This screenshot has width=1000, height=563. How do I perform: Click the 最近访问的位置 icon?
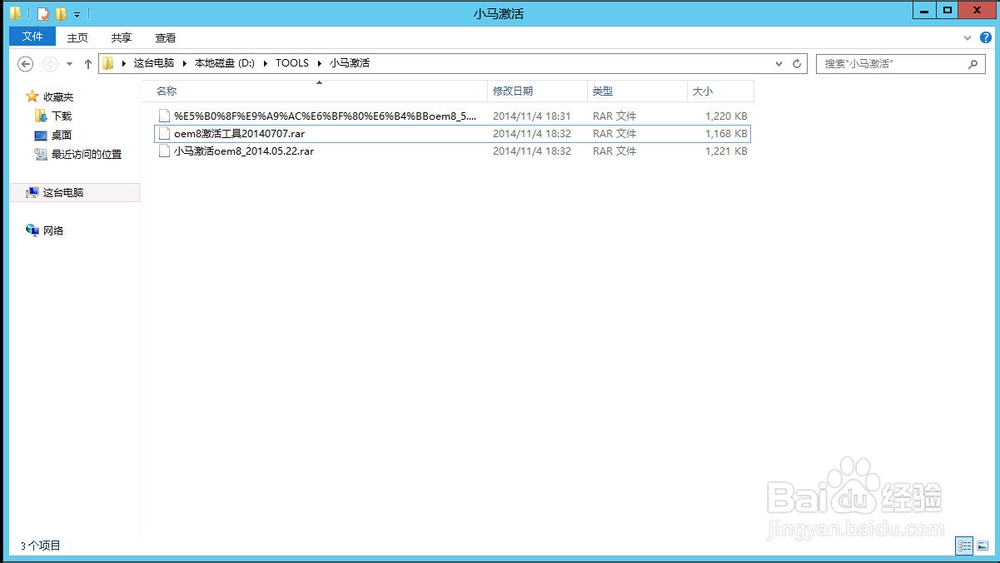[x=41, y=154]
